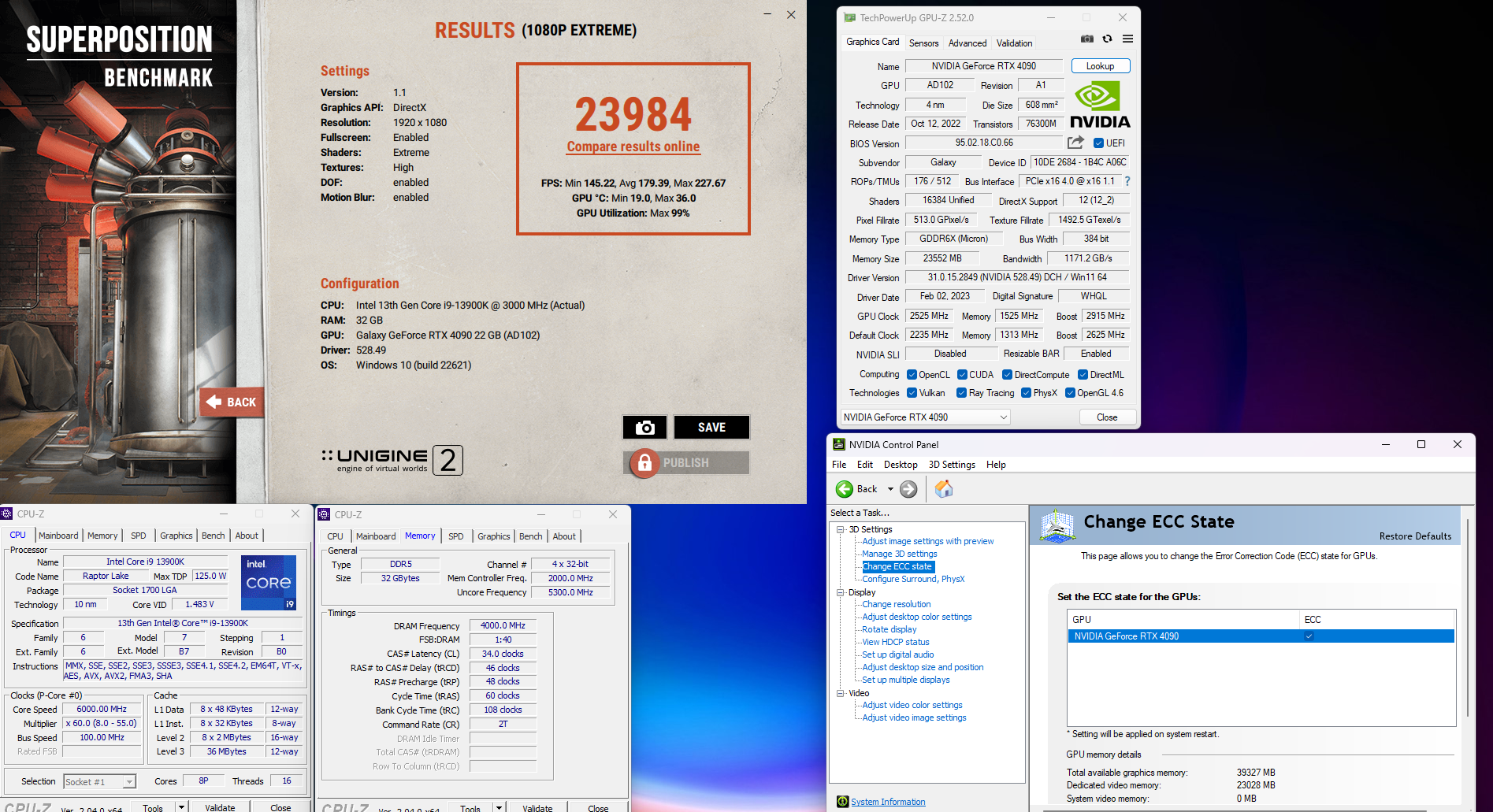Toggle the CUDA checkbox
The height and width of the screenshot is (812, 1493).
pos(962,375)
